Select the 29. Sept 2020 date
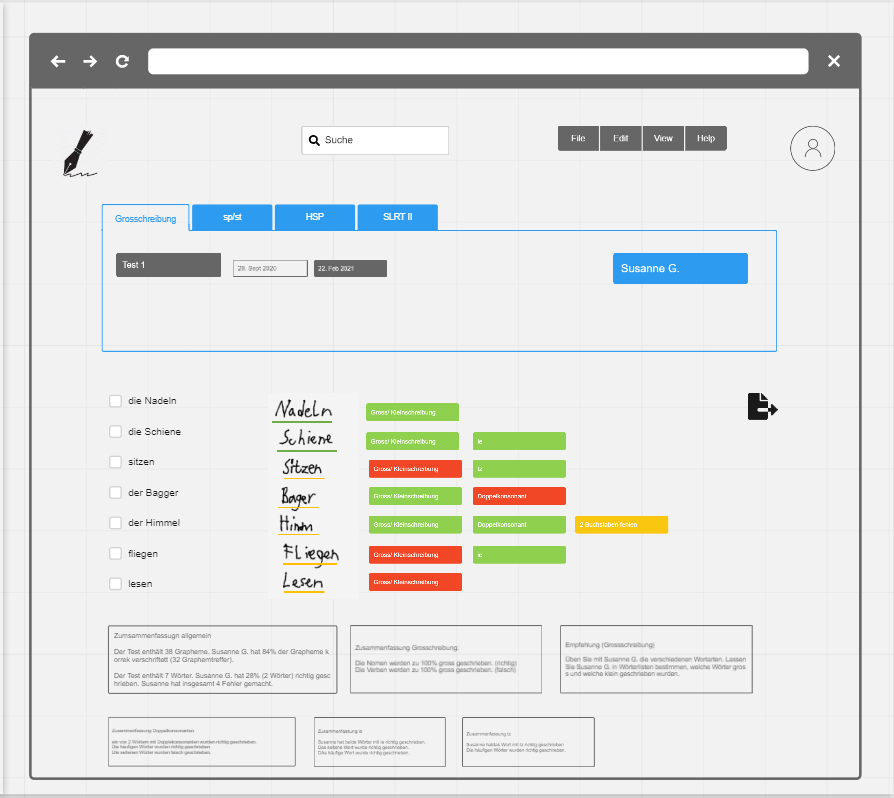 pyautogui.click(x=270, y=268)
